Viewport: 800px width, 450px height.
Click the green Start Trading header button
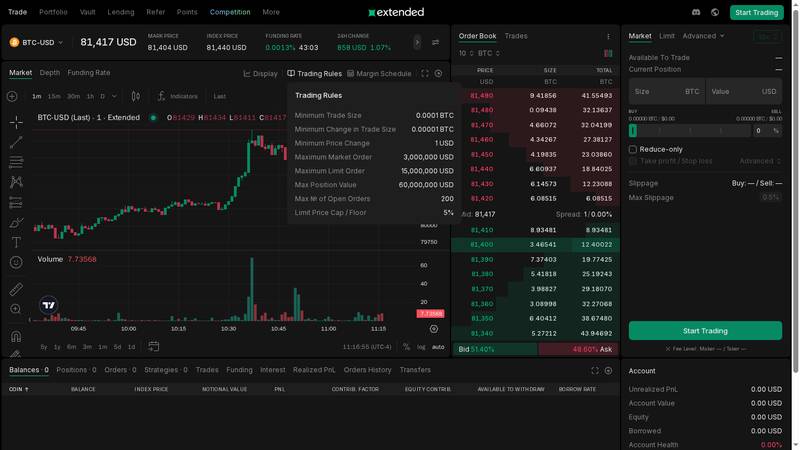756,12
